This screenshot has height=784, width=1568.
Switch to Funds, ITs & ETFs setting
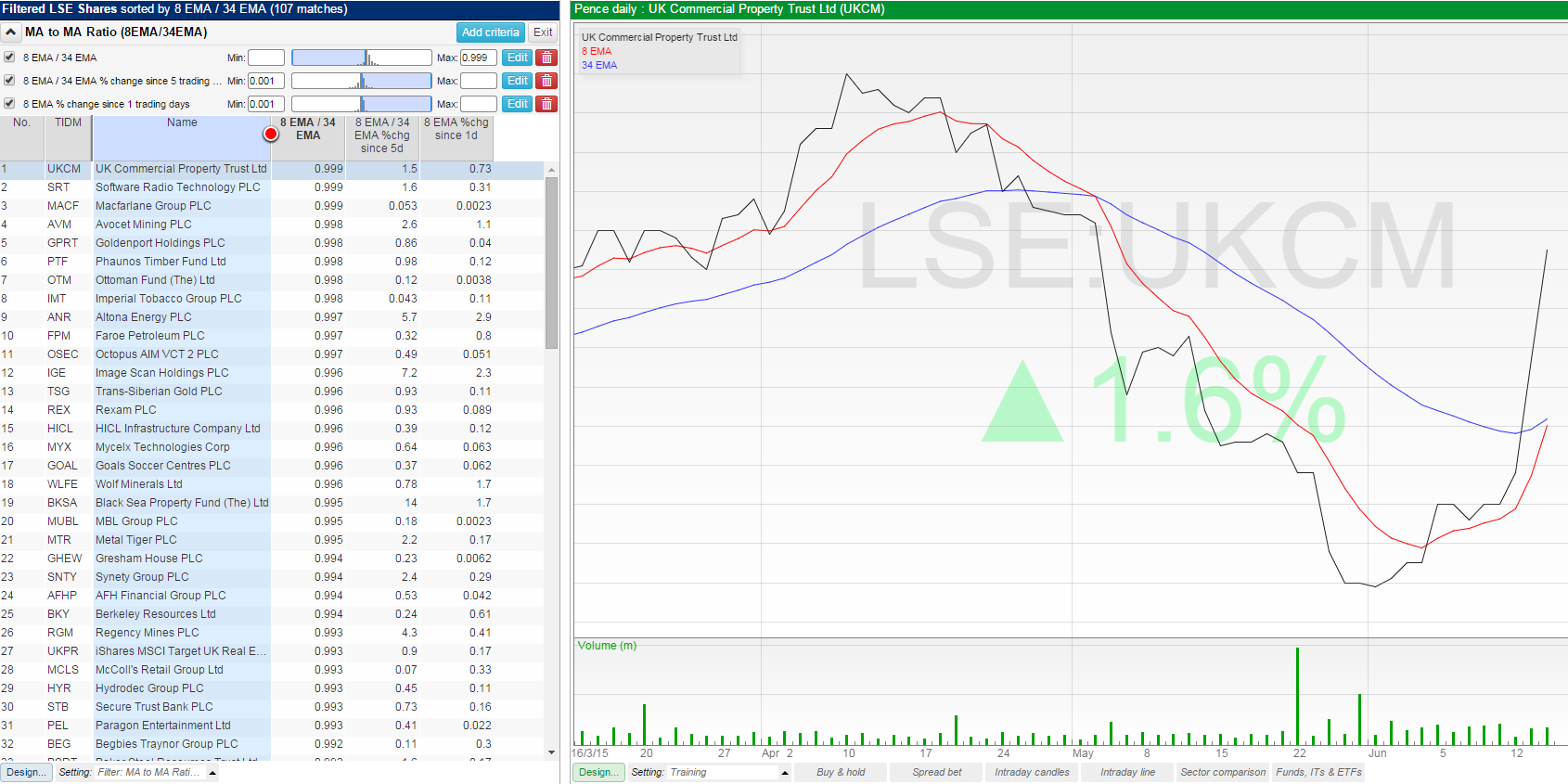(1318, 772)
